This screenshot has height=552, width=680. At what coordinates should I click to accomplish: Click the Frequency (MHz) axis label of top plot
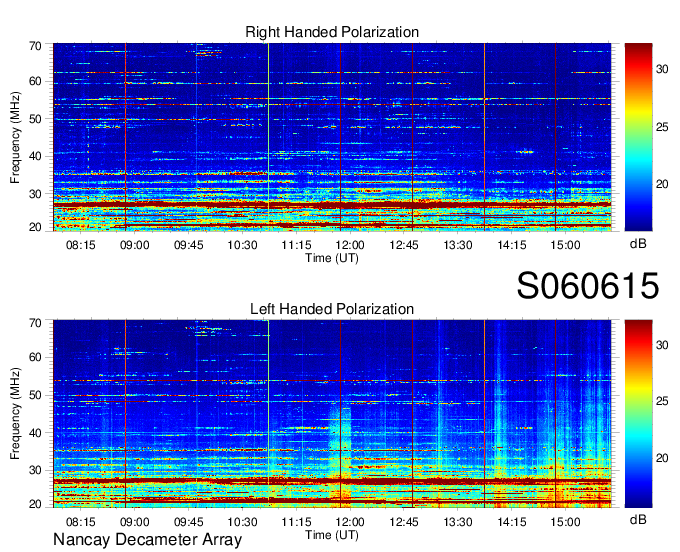(15, 137)
